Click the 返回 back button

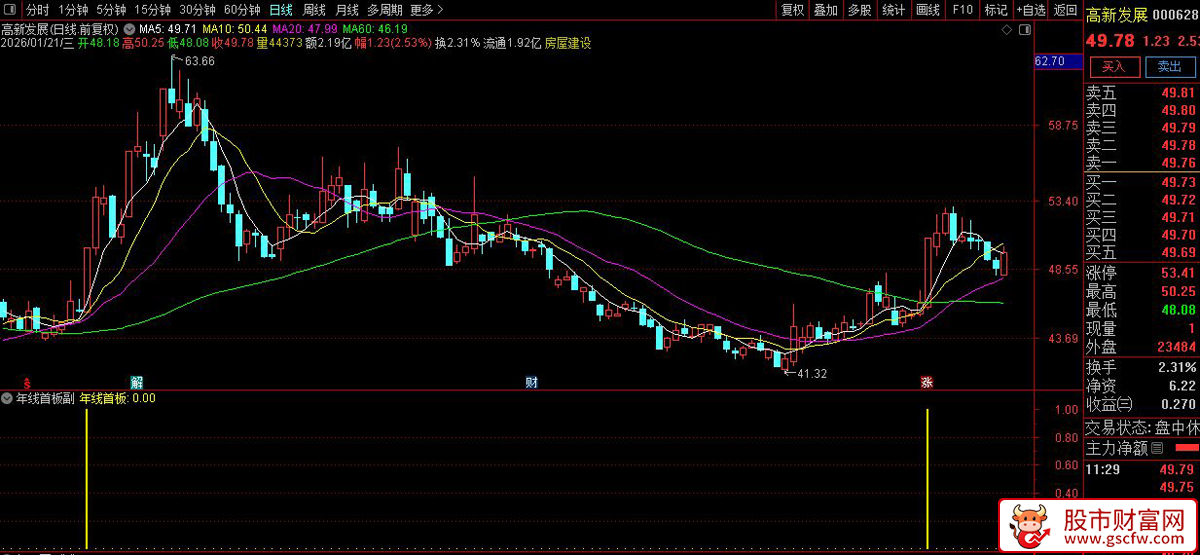[x=1065, y=10]
